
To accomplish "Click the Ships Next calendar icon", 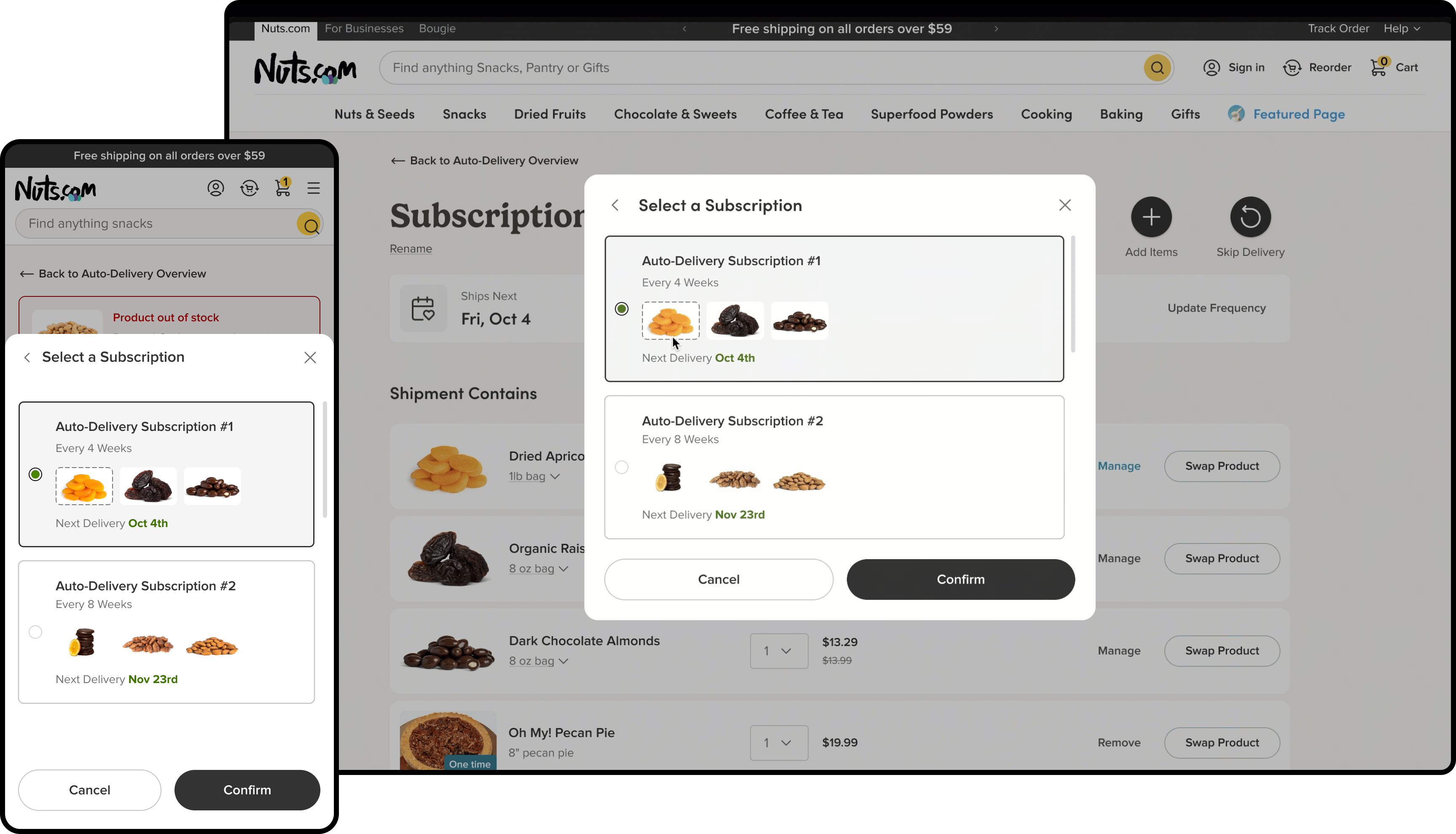I will point(423,308).
